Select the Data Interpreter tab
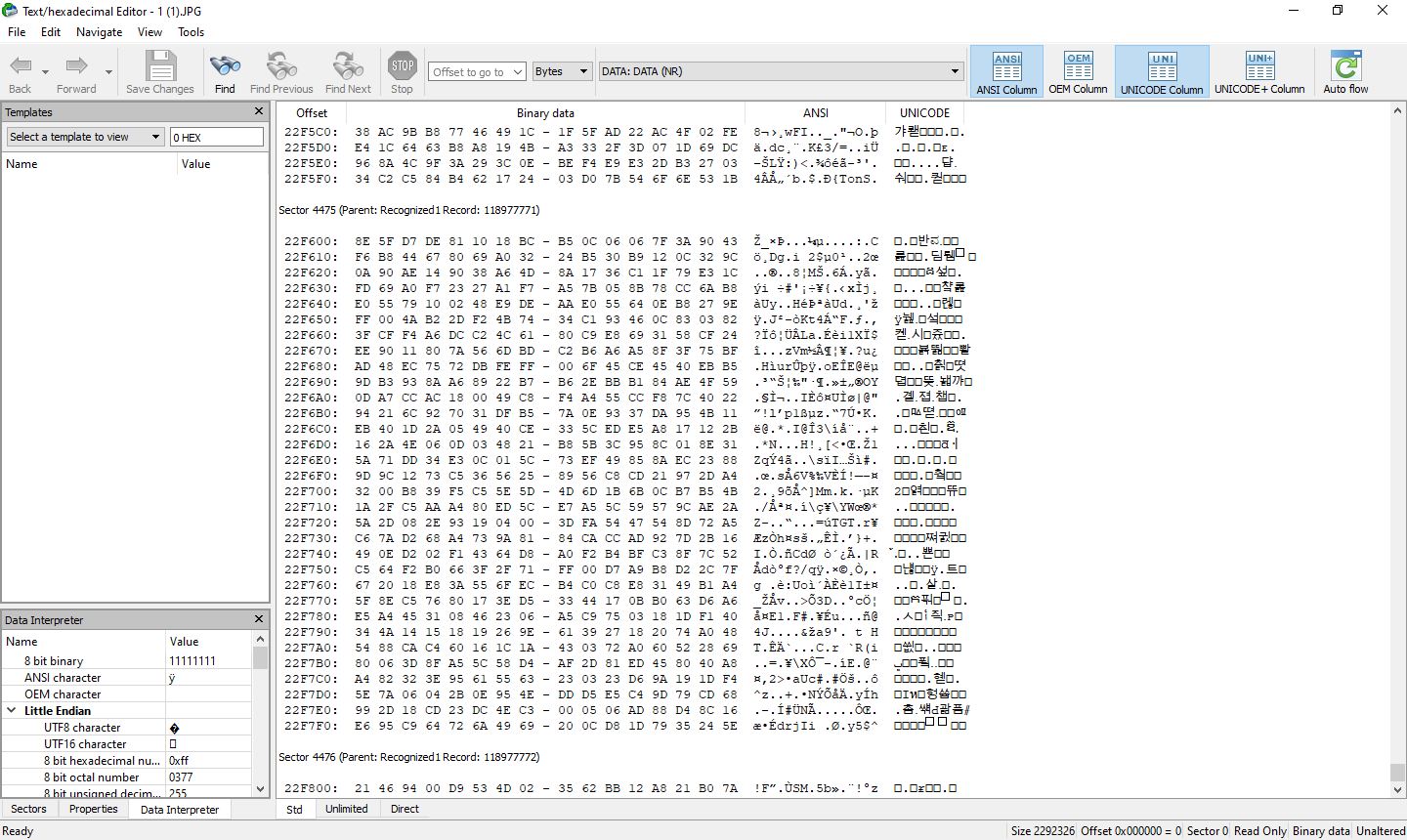 (x=180, y=810)
